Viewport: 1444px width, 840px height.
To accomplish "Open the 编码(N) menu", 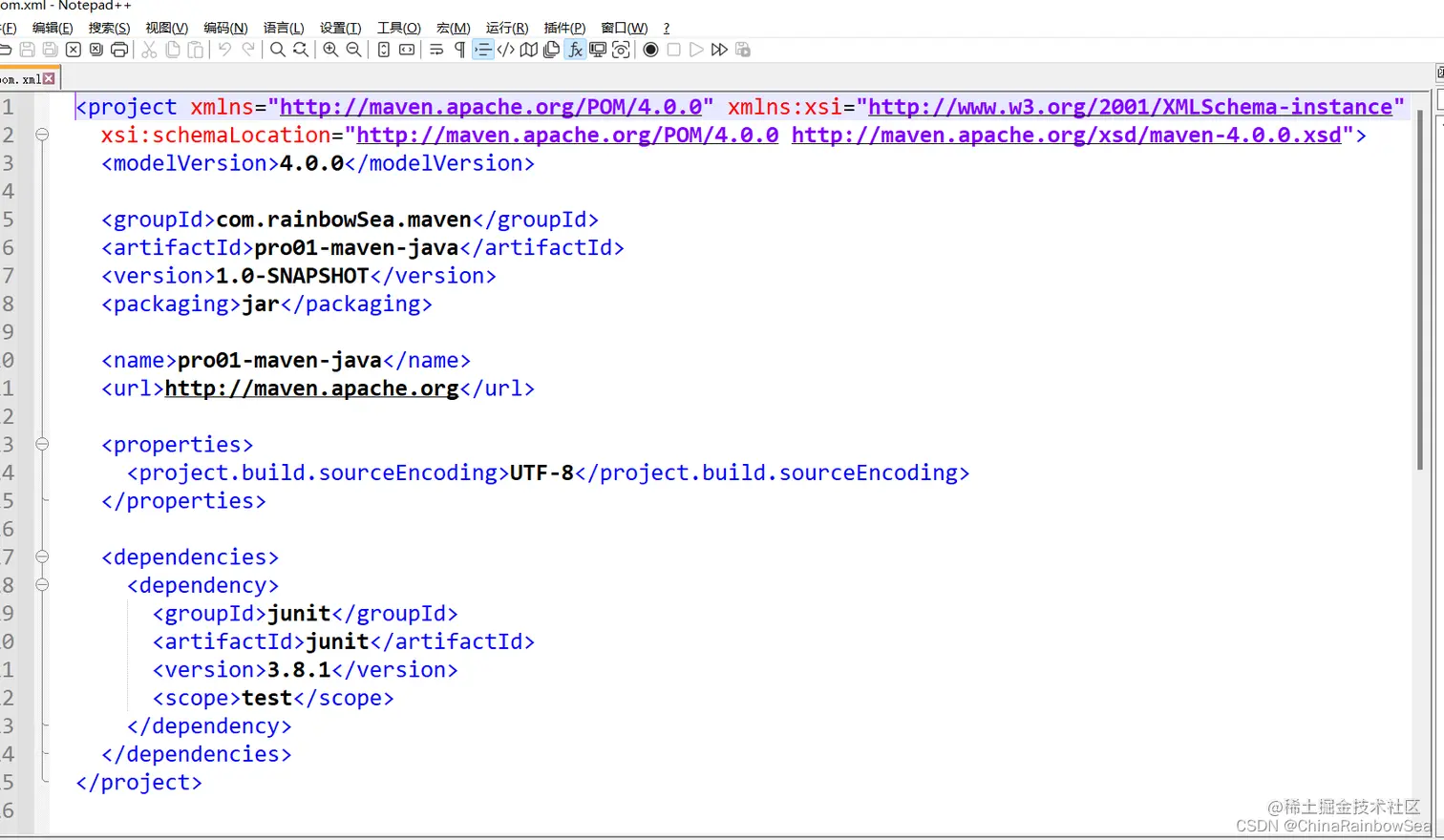I will coord(225,28).
